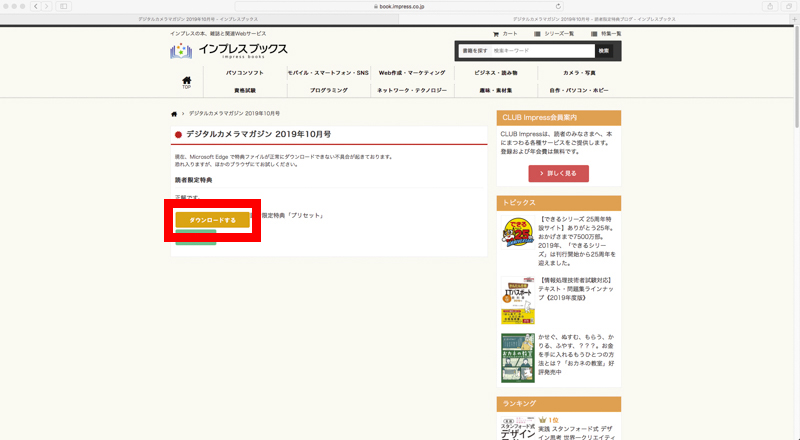The width and height of the screenshot is (800, 440).
Task: Open 自作・パソコン・ホビー category
Action: coord(579,90)
